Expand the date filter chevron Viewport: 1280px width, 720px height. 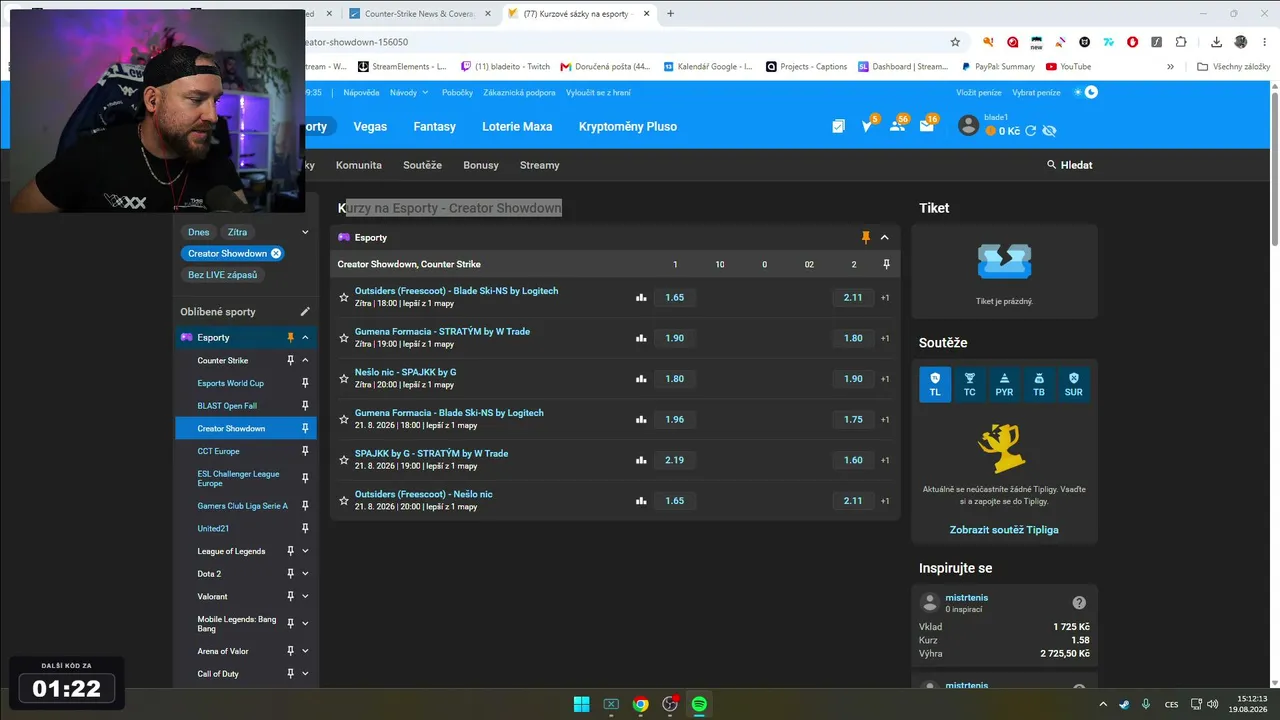click(x=305, y=232)
